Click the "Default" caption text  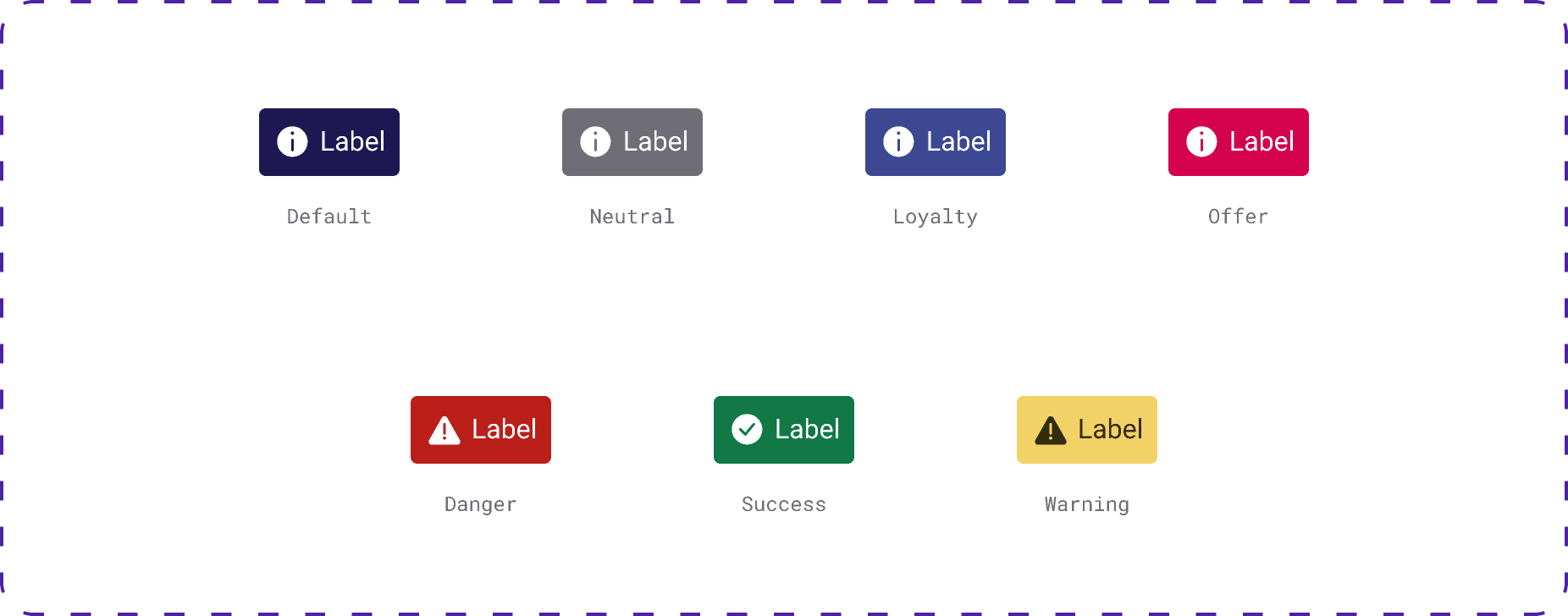coord(329,217)
